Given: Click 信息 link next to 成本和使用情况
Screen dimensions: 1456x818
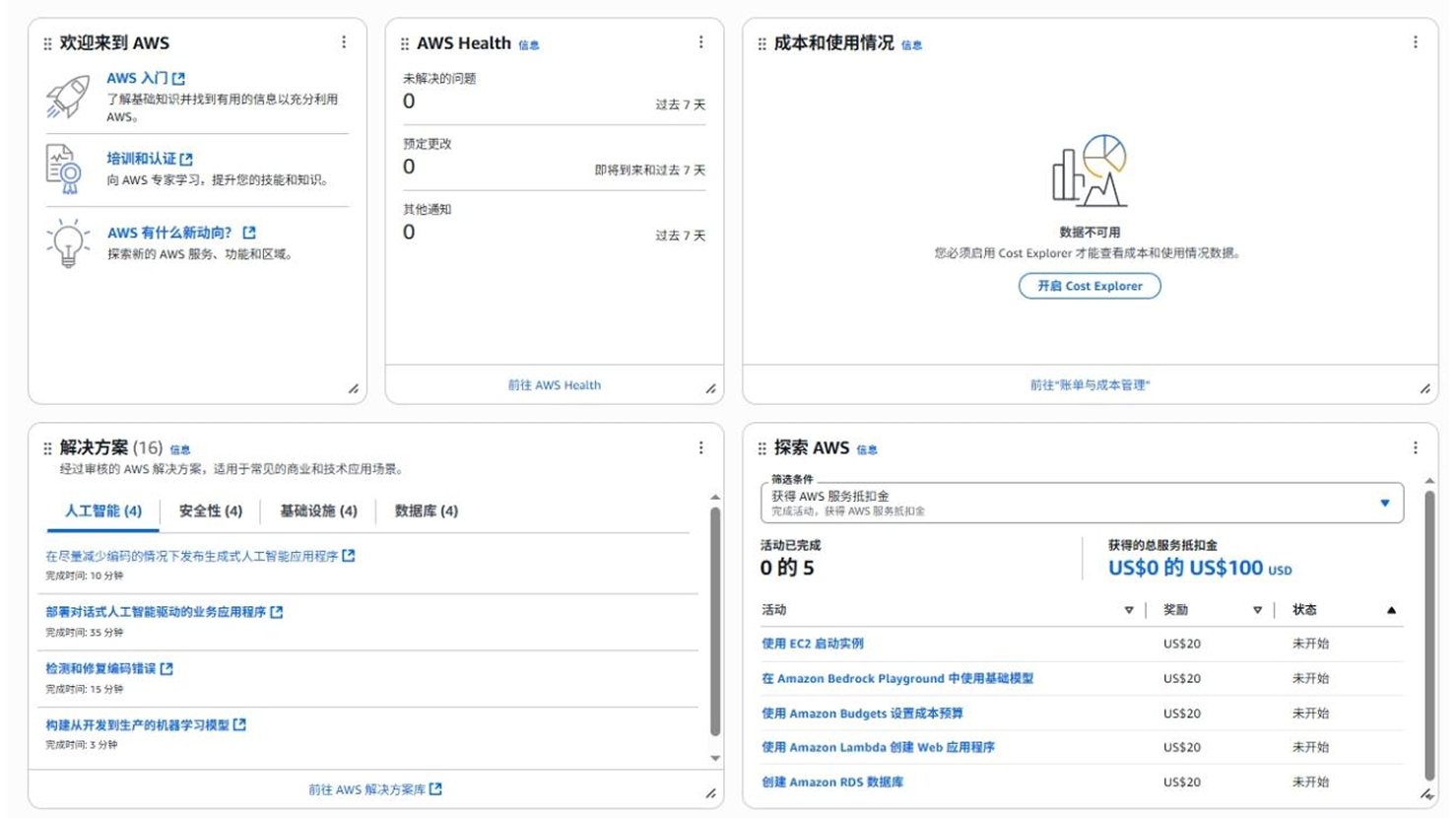Looking at the screenshot, I should [x=911, y=45].
